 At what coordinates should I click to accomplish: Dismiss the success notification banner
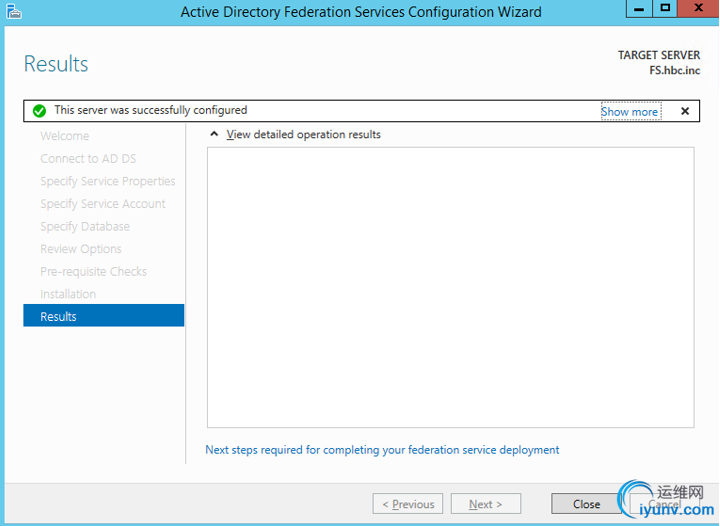tap(685, 111)
